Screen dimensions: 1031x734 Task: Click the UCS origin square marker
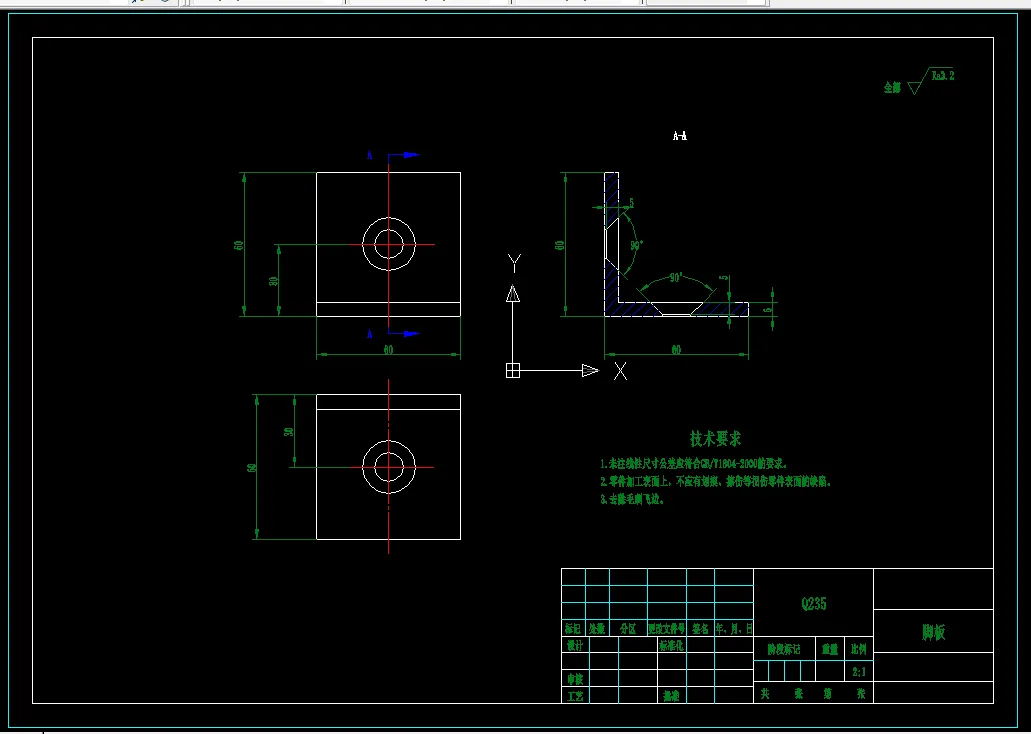point(513,371)
